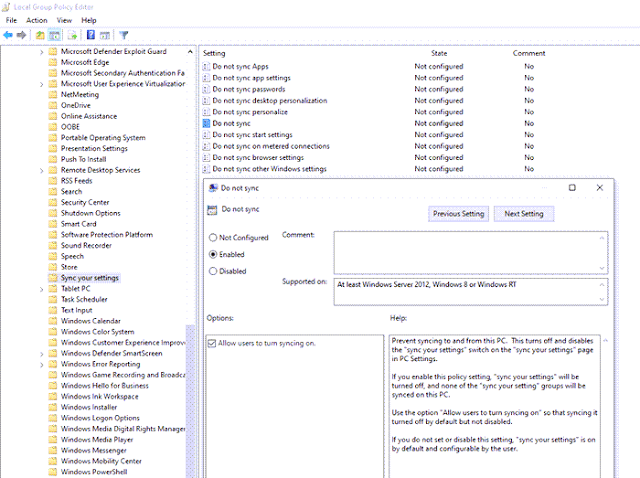
Task: Click the Export list toolbar icon
Action: point(73,35)
